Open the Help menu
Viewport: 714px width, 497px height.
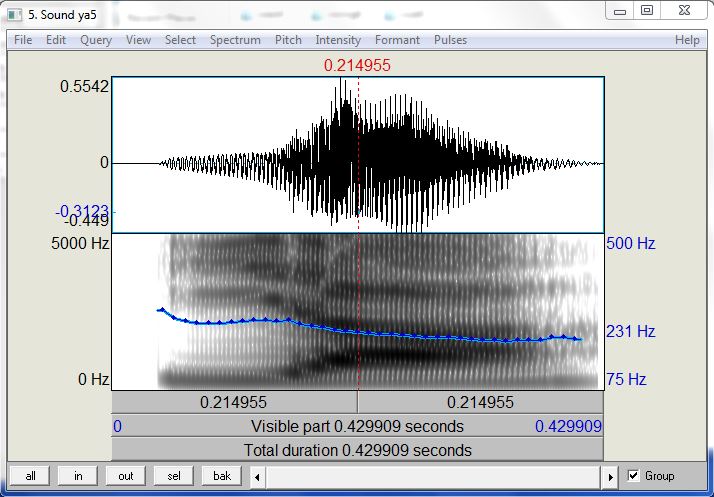(687, 40)
